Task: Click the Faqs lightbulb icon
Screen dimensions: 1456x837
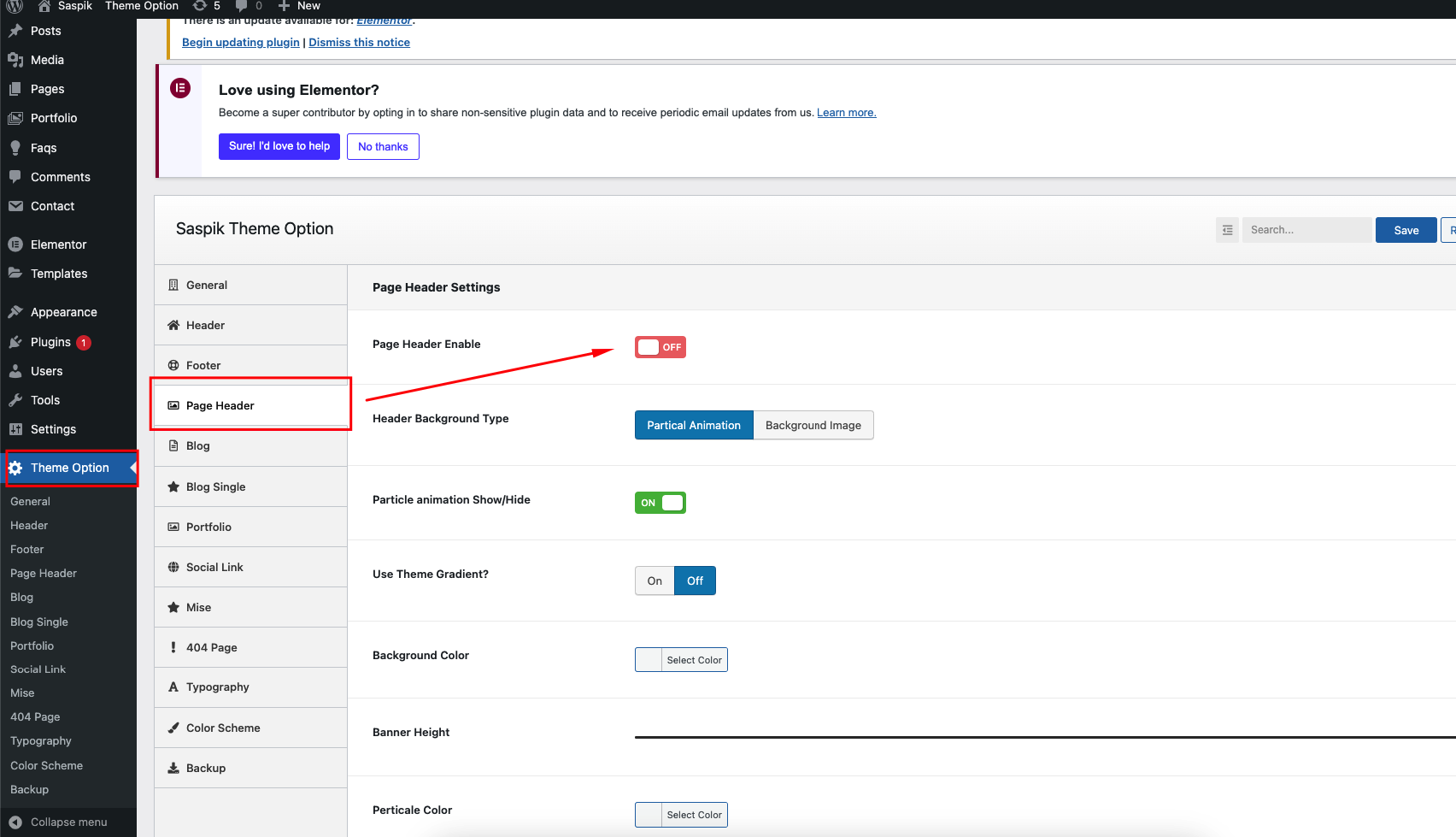Action: coord(15,148)
